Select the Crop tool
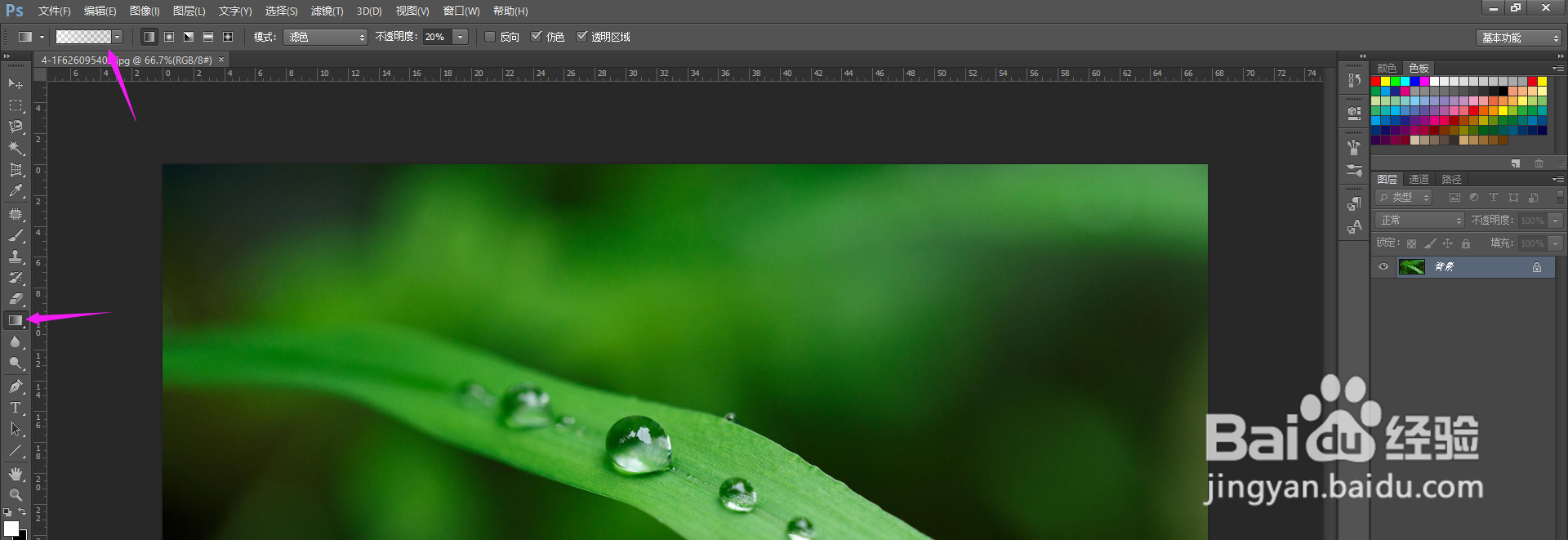The image size is (1568, 540). tap(16, 169)
